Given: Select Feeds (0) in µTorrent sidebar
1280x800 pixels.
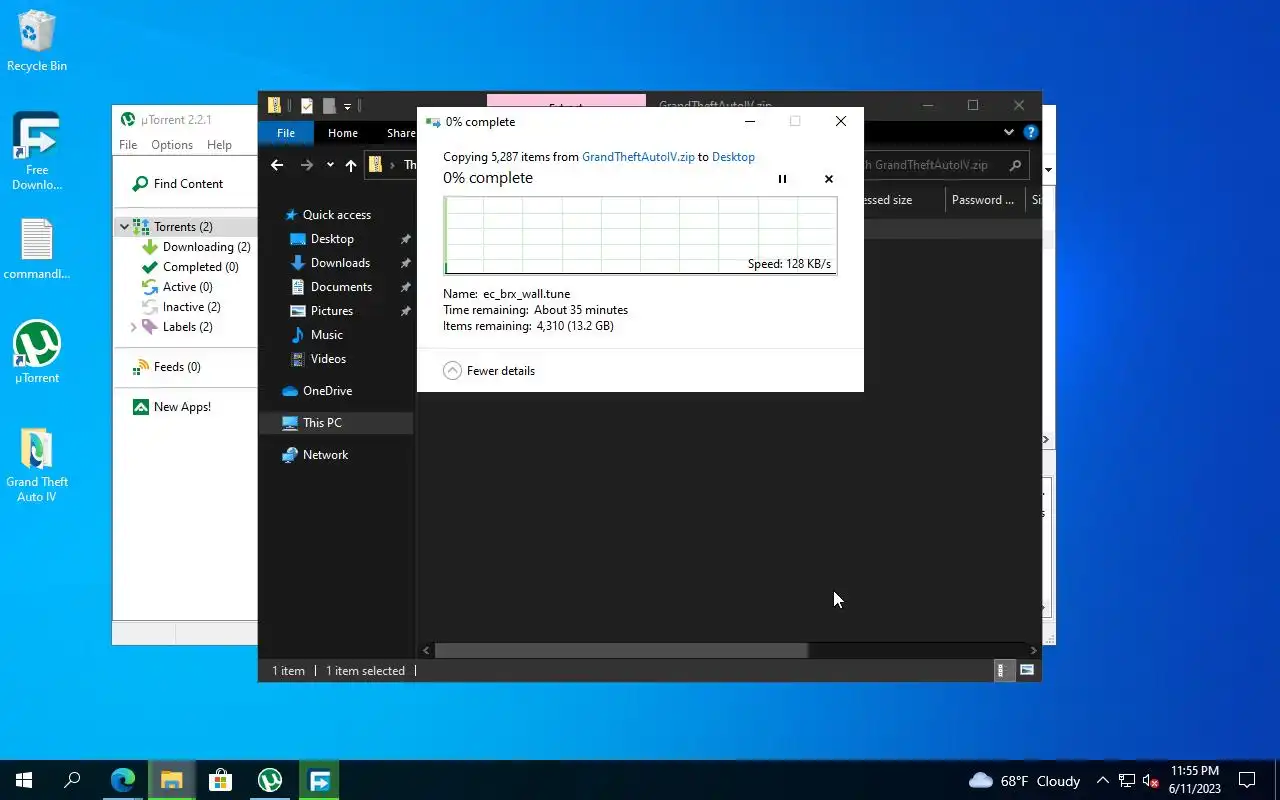Looking at the screenshot, I should coord(167,367).
